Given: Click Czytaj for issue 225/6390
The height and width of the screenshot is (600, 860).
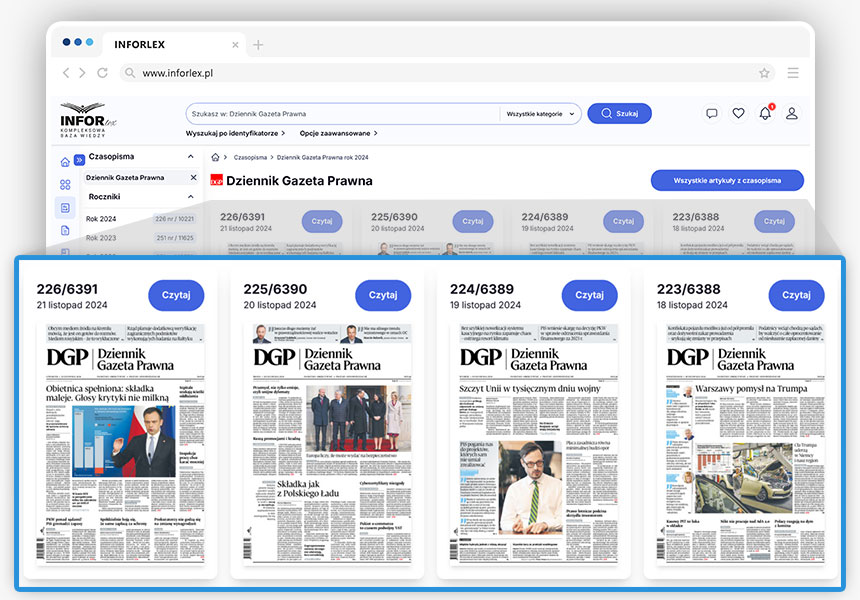Looking at the screenshot, I should (383, 295).
